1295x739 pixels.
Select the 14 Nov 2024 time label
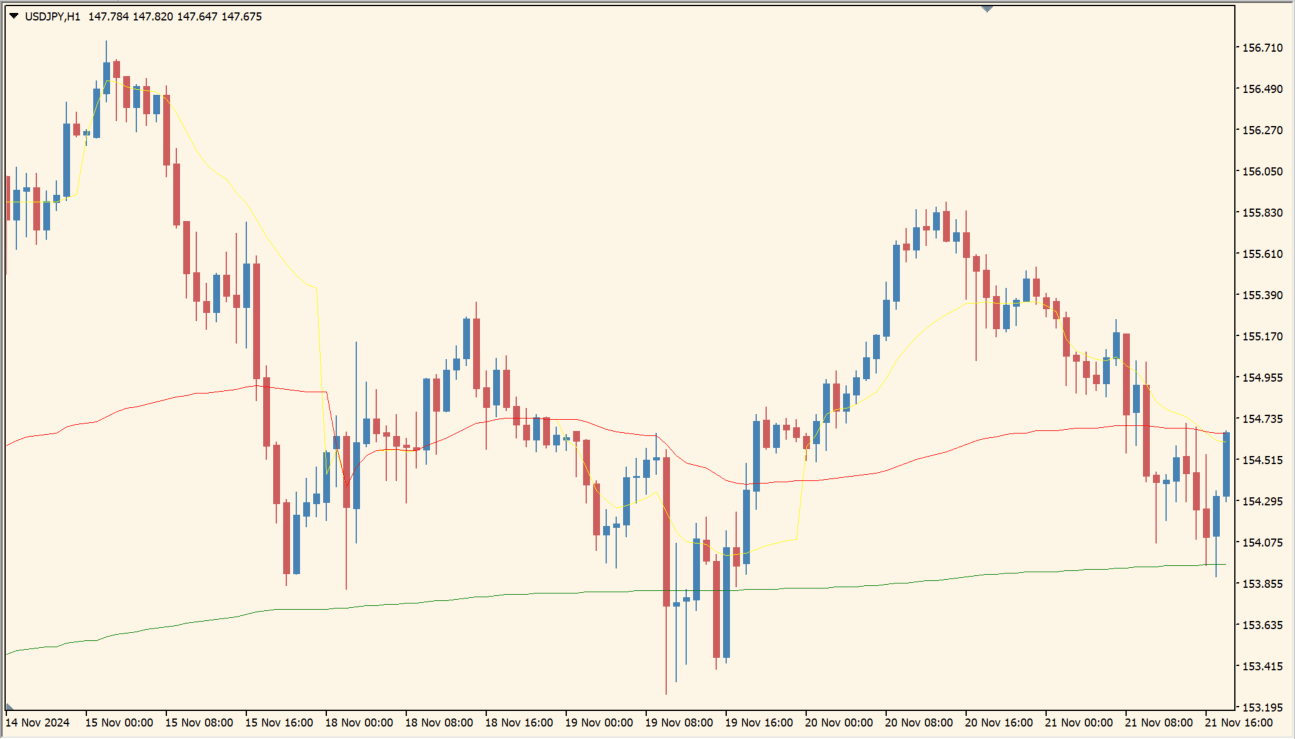[36, 722]
